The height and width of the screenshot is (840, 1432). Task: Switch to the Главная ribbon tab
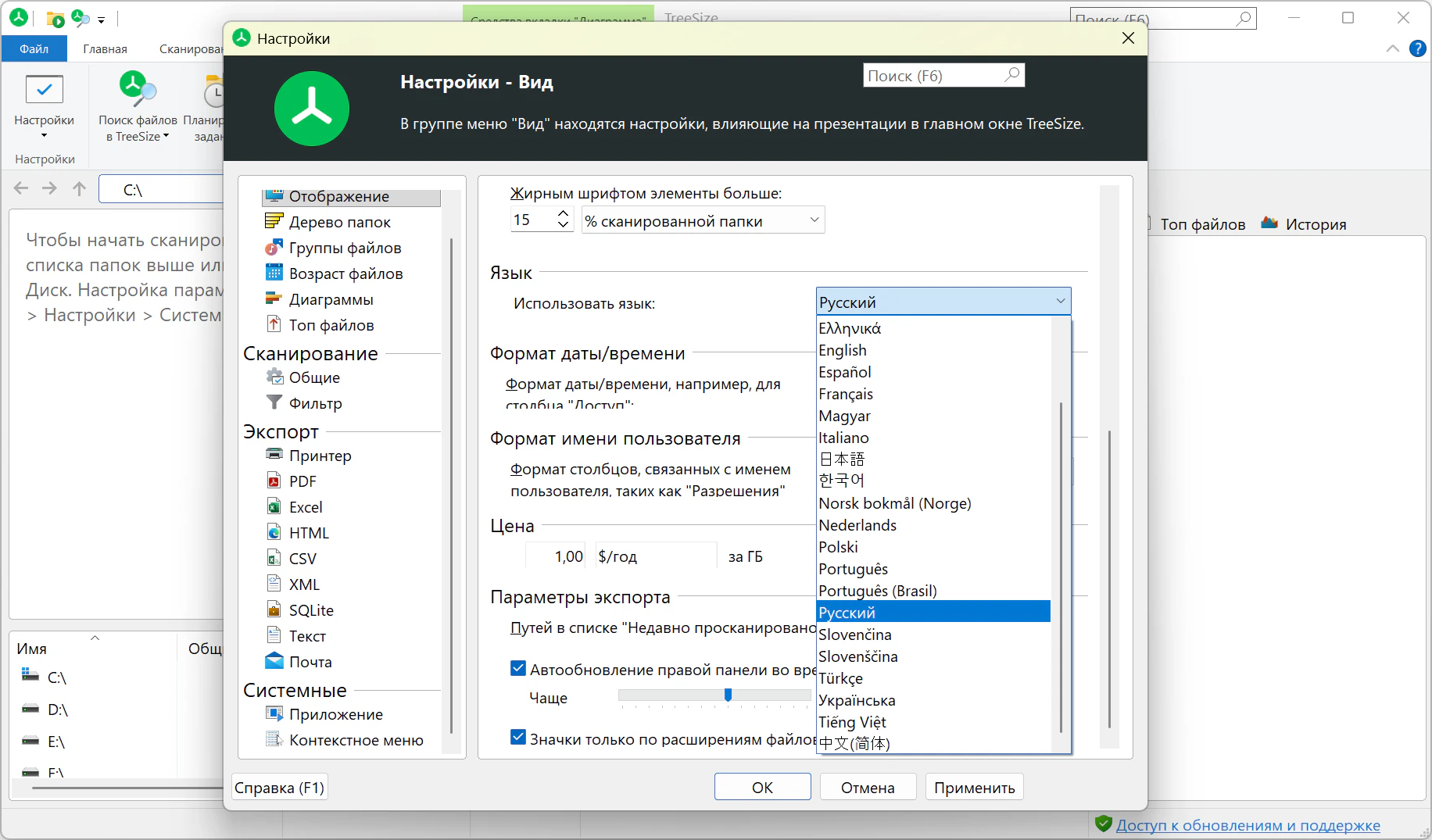click(105, 48)
